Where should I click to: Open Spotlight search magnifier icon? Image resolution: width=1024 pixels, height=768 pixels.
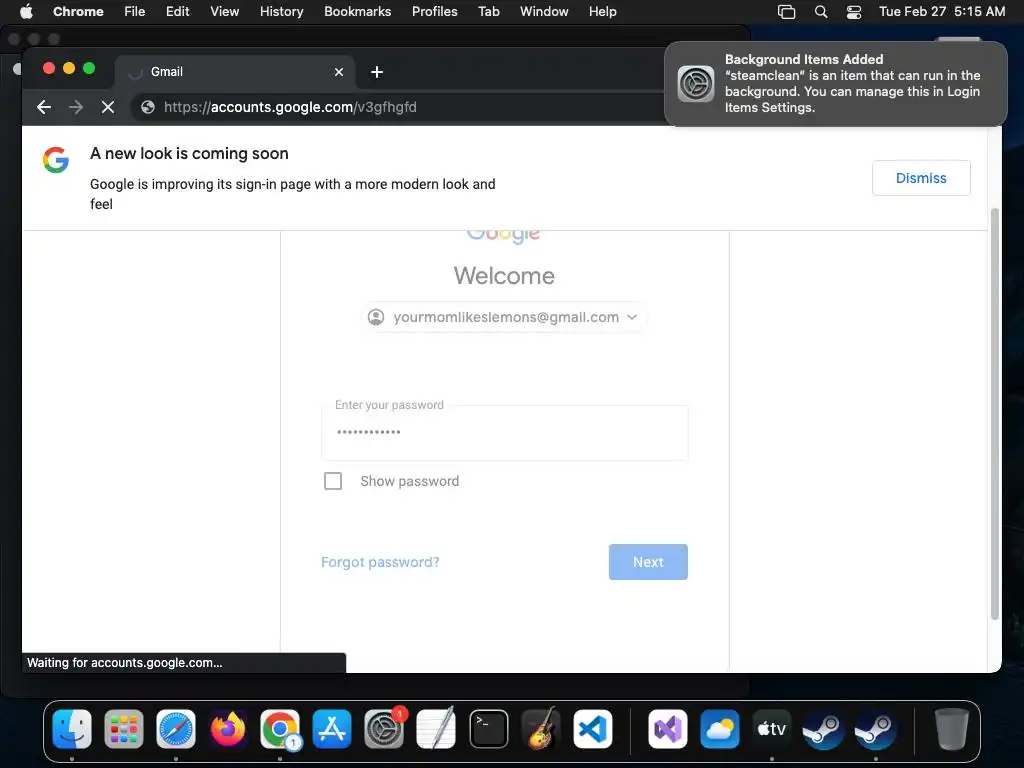click(821, 12)
